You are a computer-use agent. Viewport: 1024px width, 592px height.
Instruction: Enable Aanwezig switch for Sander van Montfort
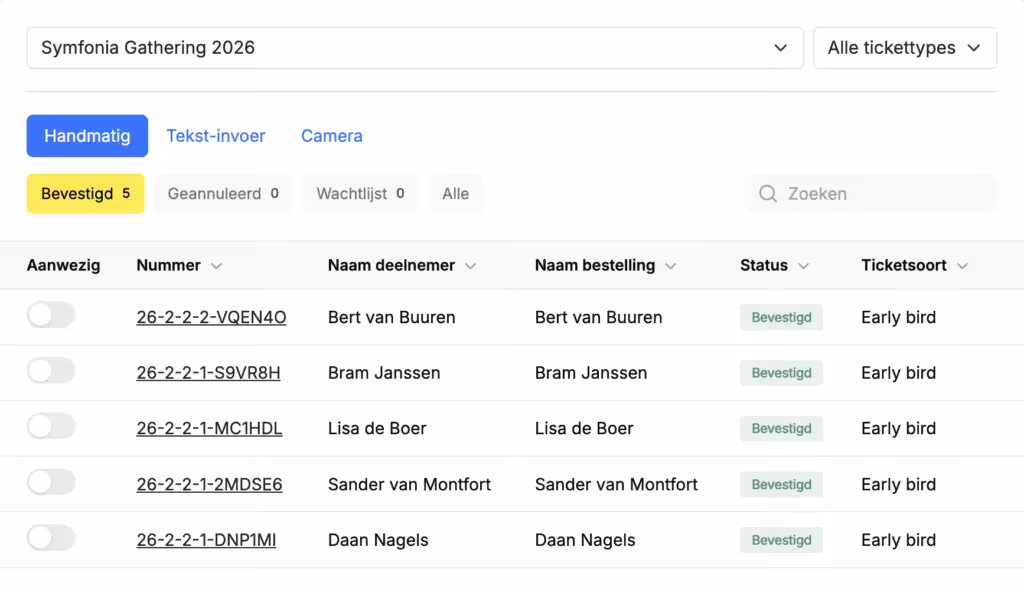pos(51,483)
